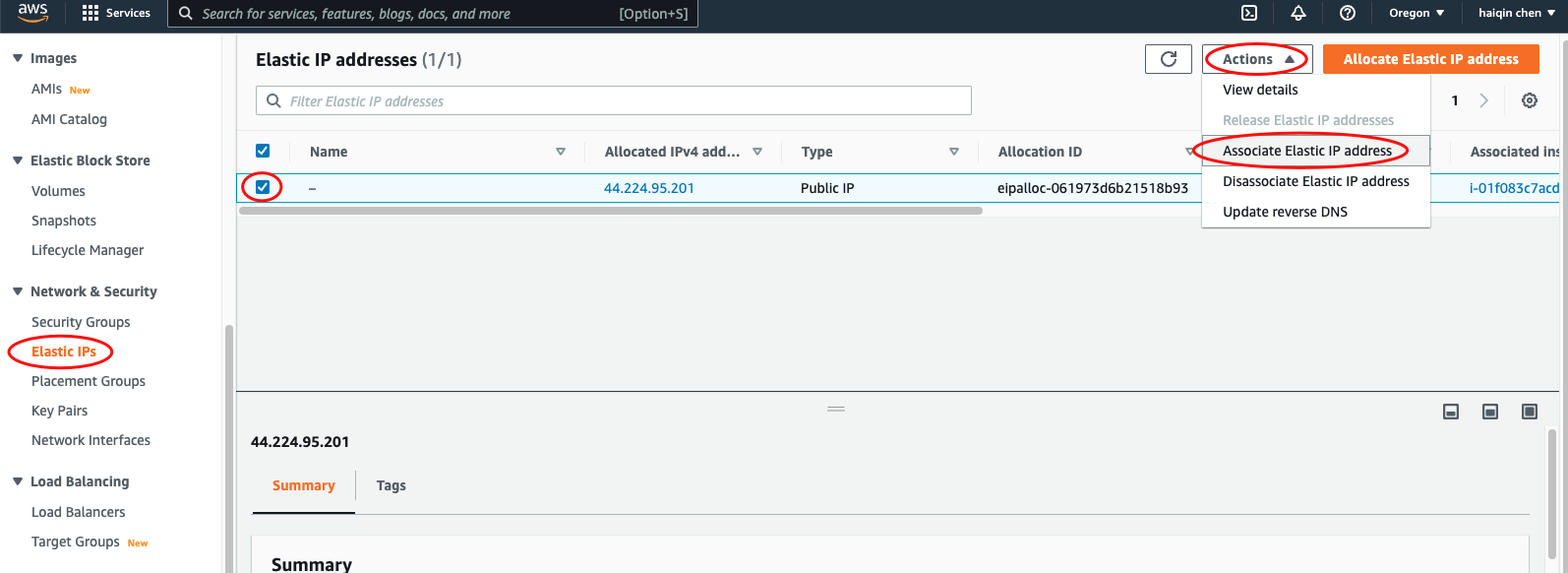Screen dimensions: 1568x573
Task: Open the AWS home logo
Action: [32, 13]
